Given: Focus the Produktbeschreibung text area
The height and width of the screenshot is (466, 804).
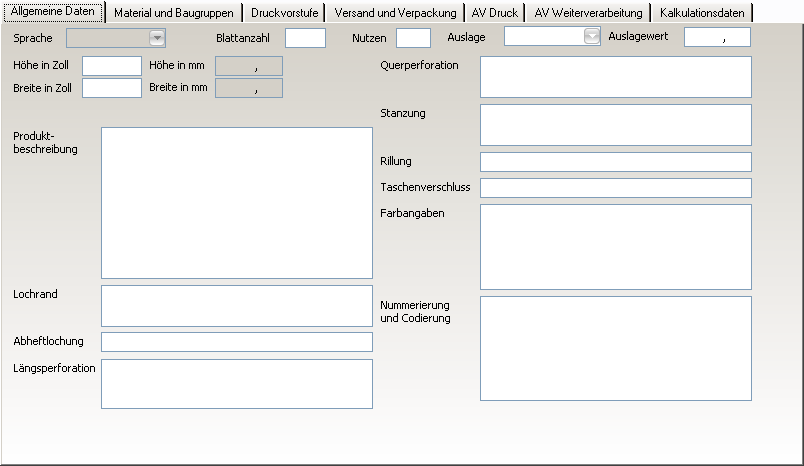Looking at the screenshot, I should click(236, 202).
